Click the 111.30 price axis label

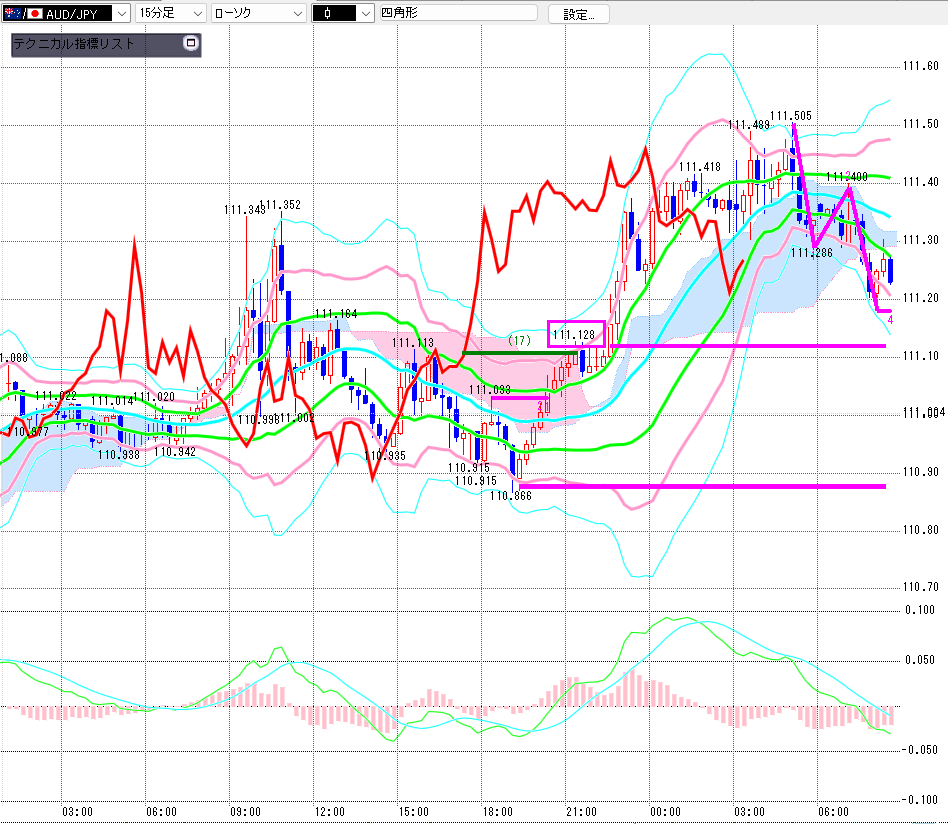tap(921, 240)
